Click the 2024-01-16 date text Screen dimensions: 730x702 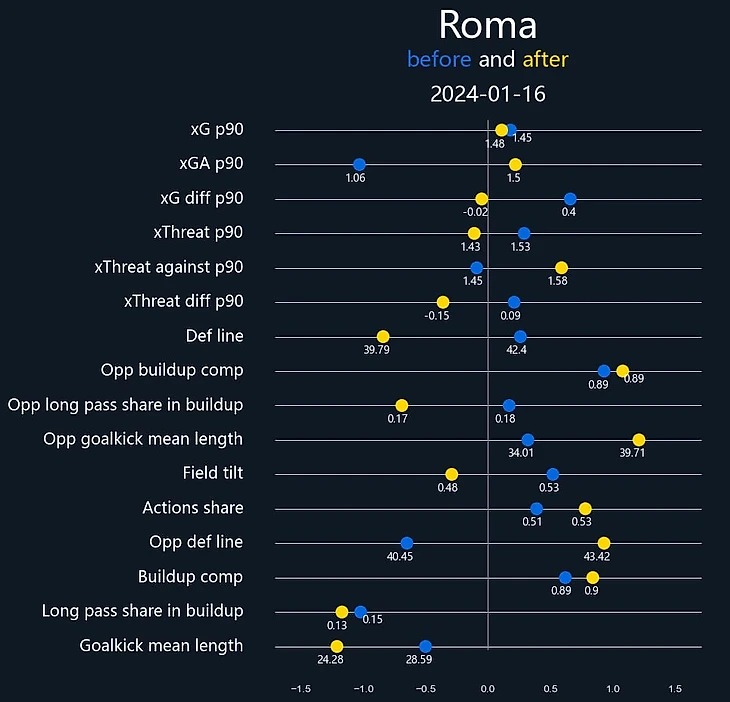[x=487, y=95]
